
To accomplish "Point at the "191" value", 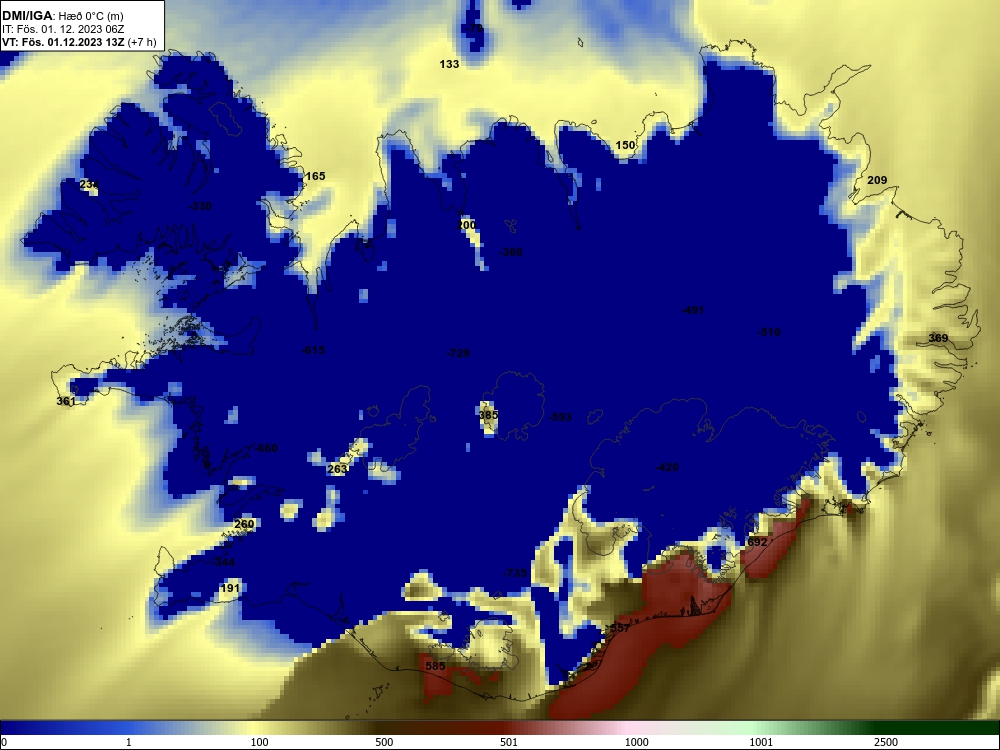I will coord(230,588).
